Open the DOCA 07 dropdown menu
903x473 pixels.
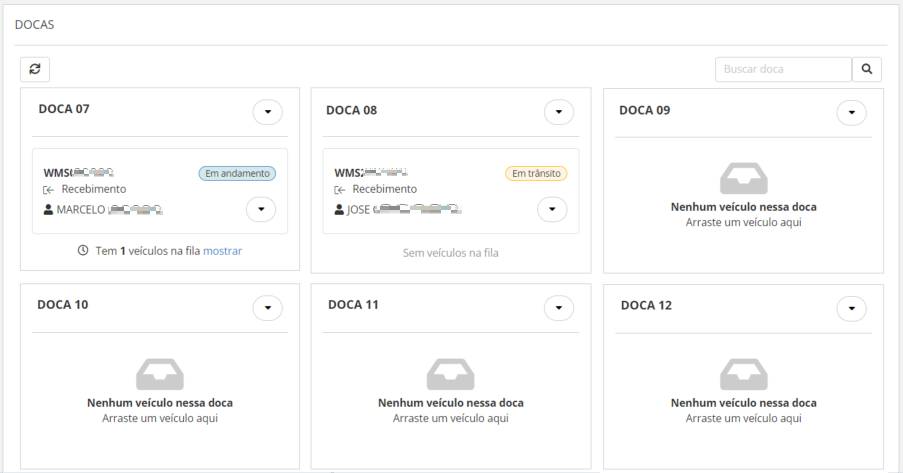(267, 112)
